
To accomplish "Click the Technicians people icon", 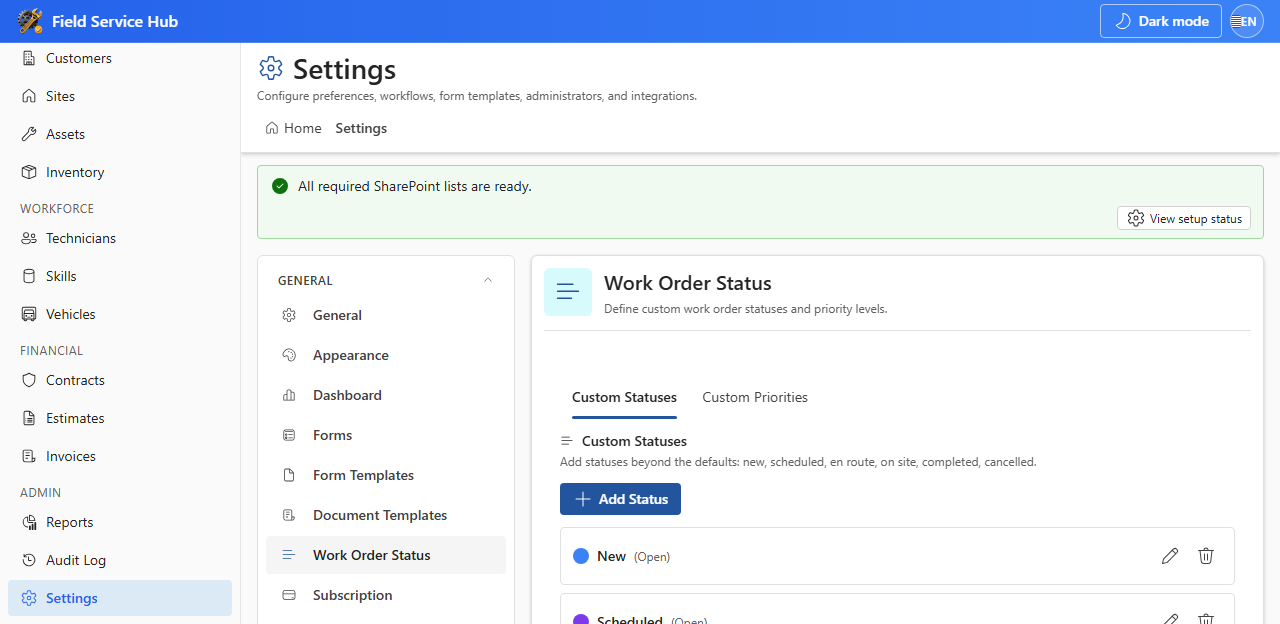I will pyautogui.click(x=29, y=238).
